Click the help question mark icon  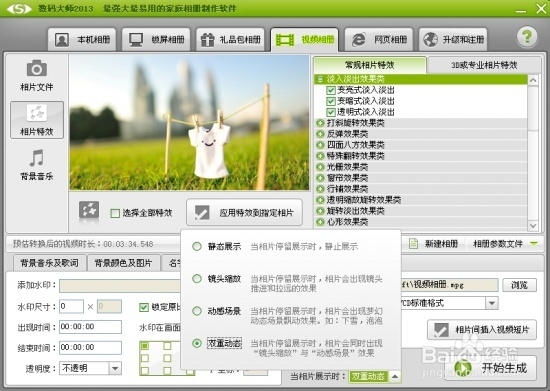pos(527,36)
